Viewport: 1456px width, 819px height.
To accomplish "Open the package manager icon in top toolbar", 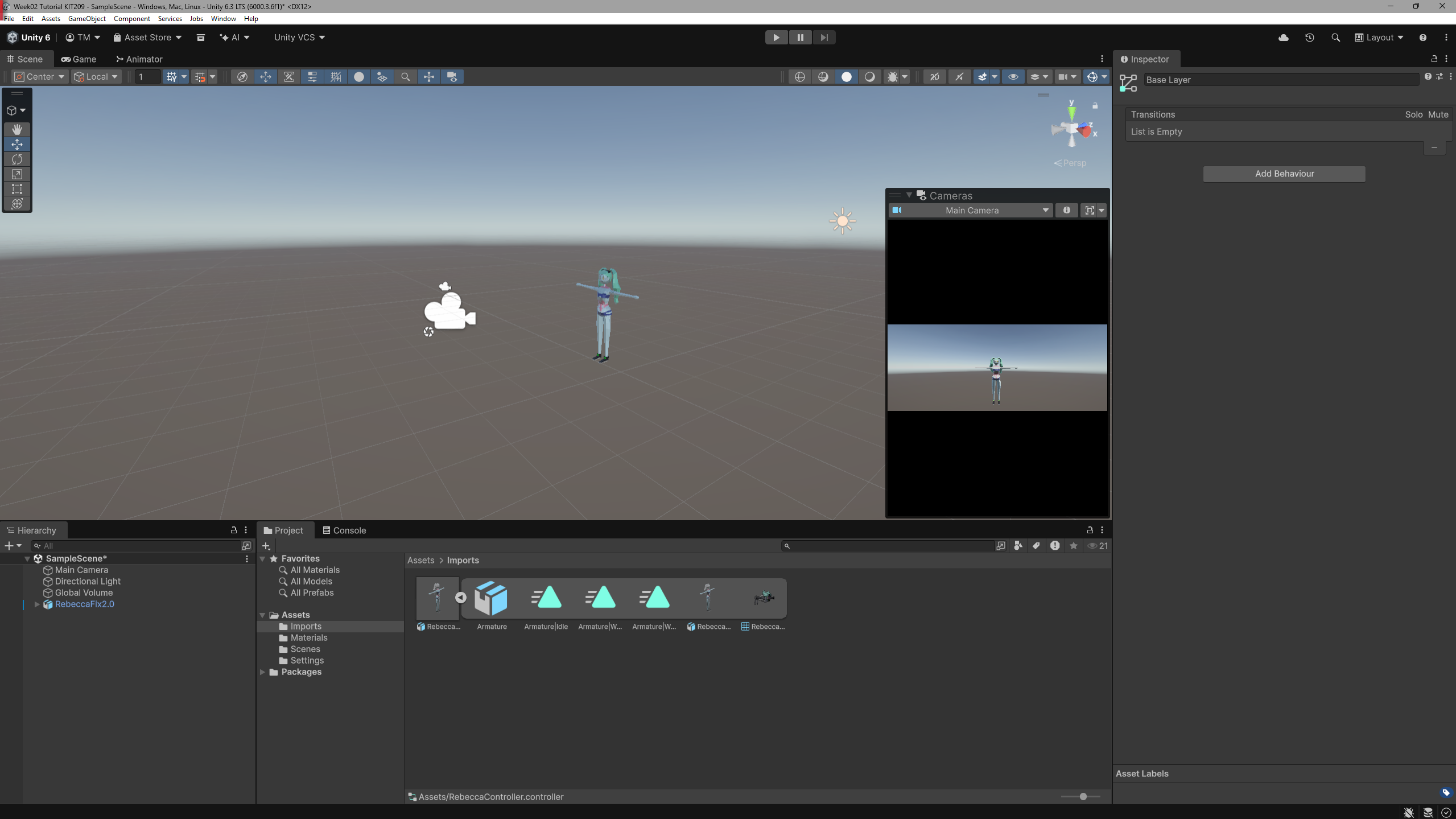I will [x=200, y=38].
